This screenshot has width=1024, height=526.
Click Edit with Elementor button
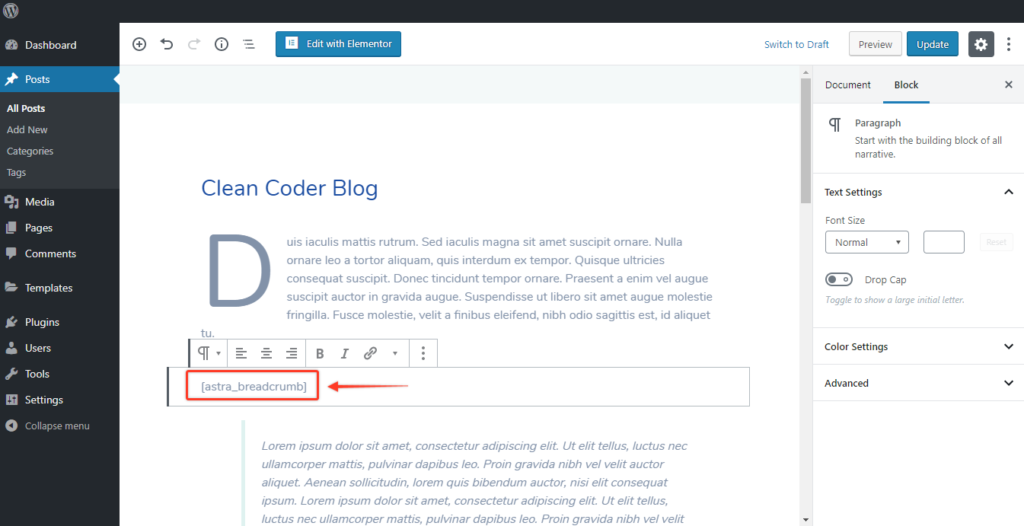coord(339,44)
